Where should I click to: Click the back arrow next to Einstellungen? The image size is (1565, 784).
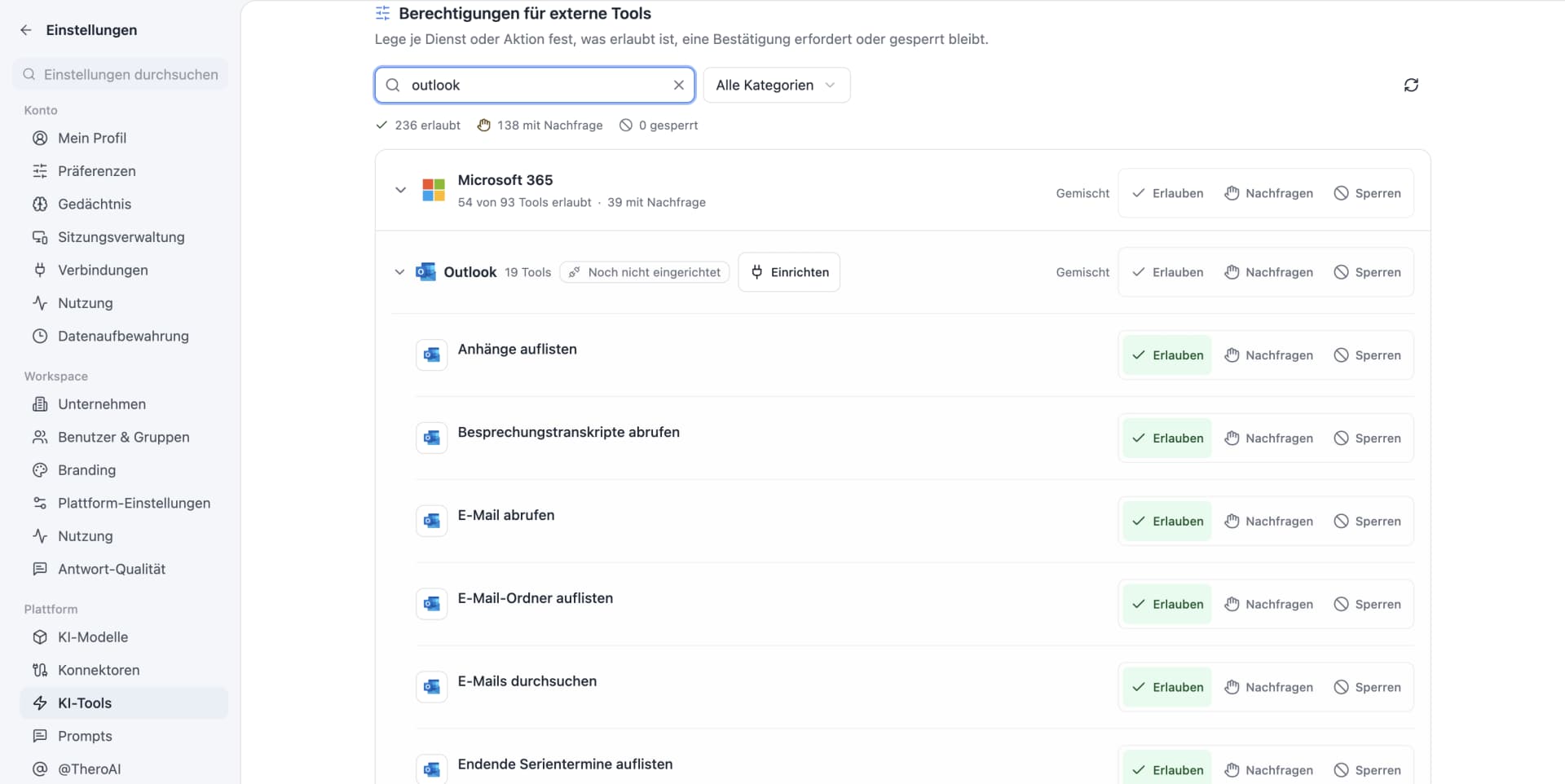pyautogui.click(x=26, y=30)
